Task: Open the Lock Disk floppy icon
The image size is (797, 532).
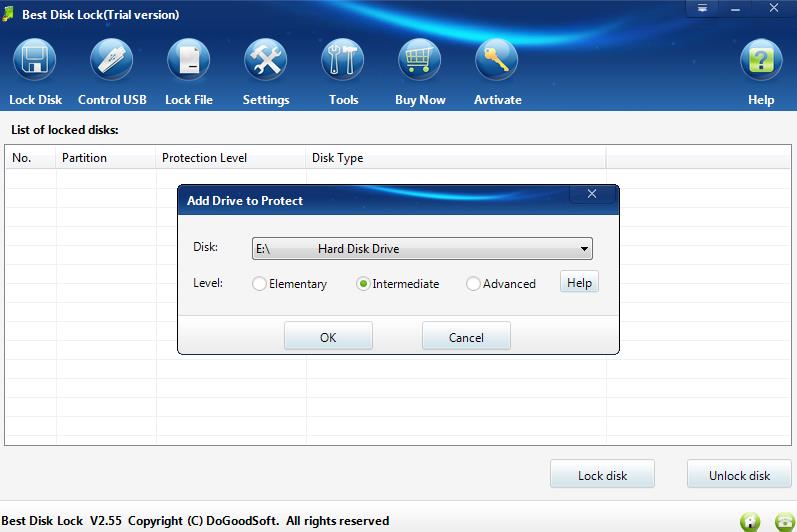Action: pos(35,60)
